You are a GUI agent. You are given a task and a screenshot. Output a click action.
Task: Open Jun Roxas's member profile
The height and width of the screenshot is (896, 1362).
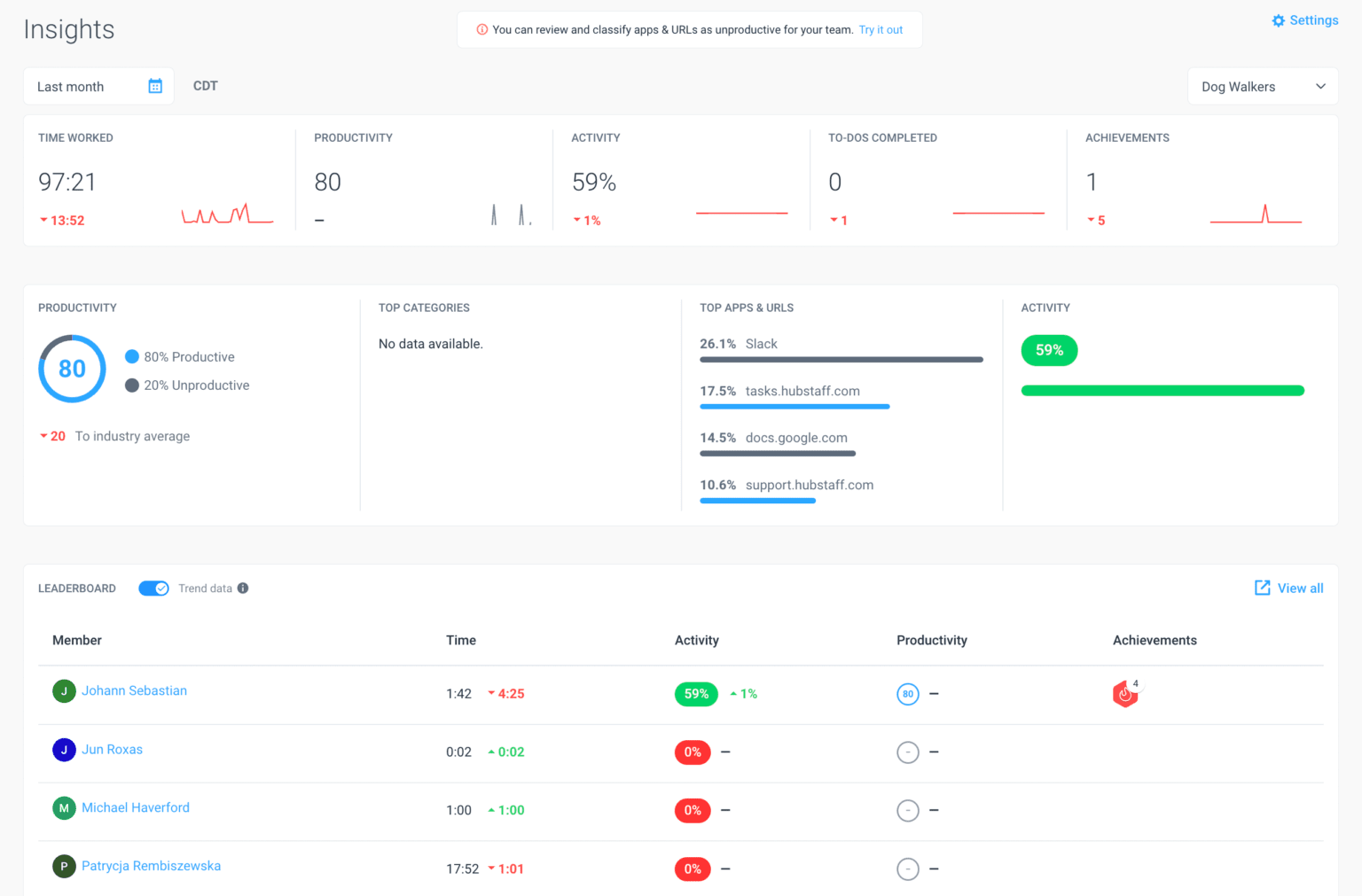(112, 749)
